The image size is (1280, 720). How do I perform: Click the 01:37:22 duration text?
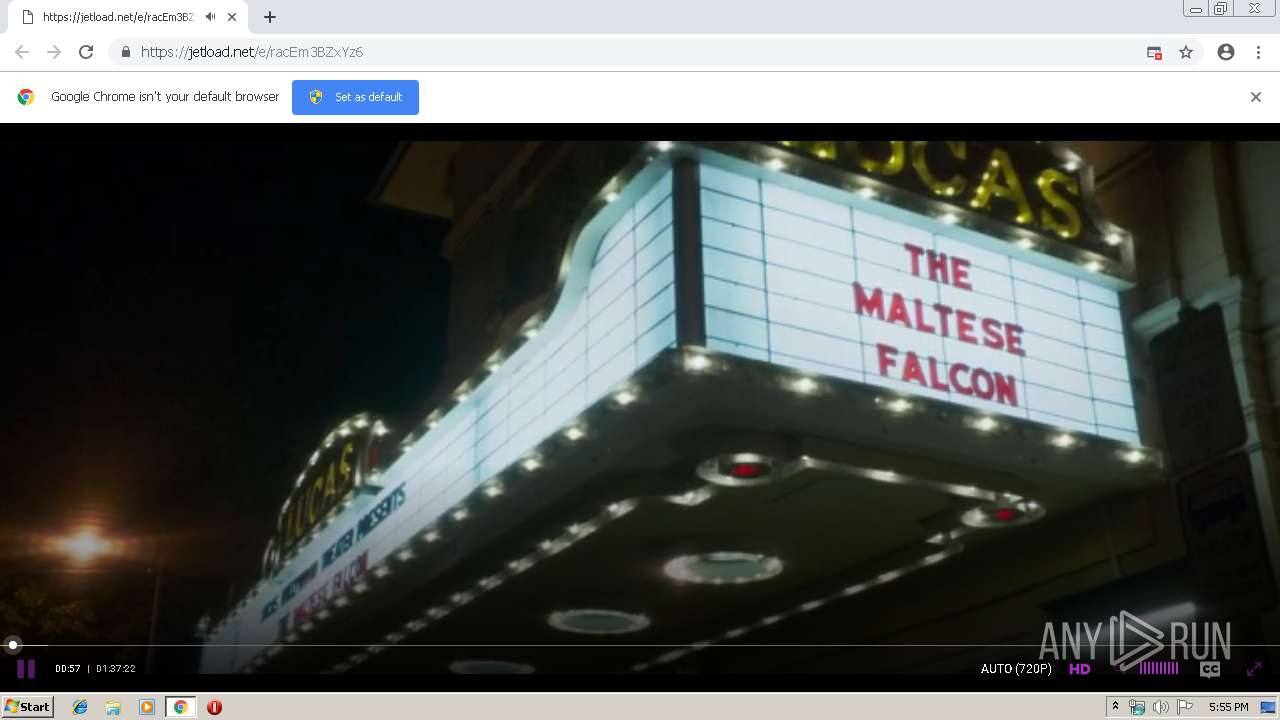[x=116, y=669]
